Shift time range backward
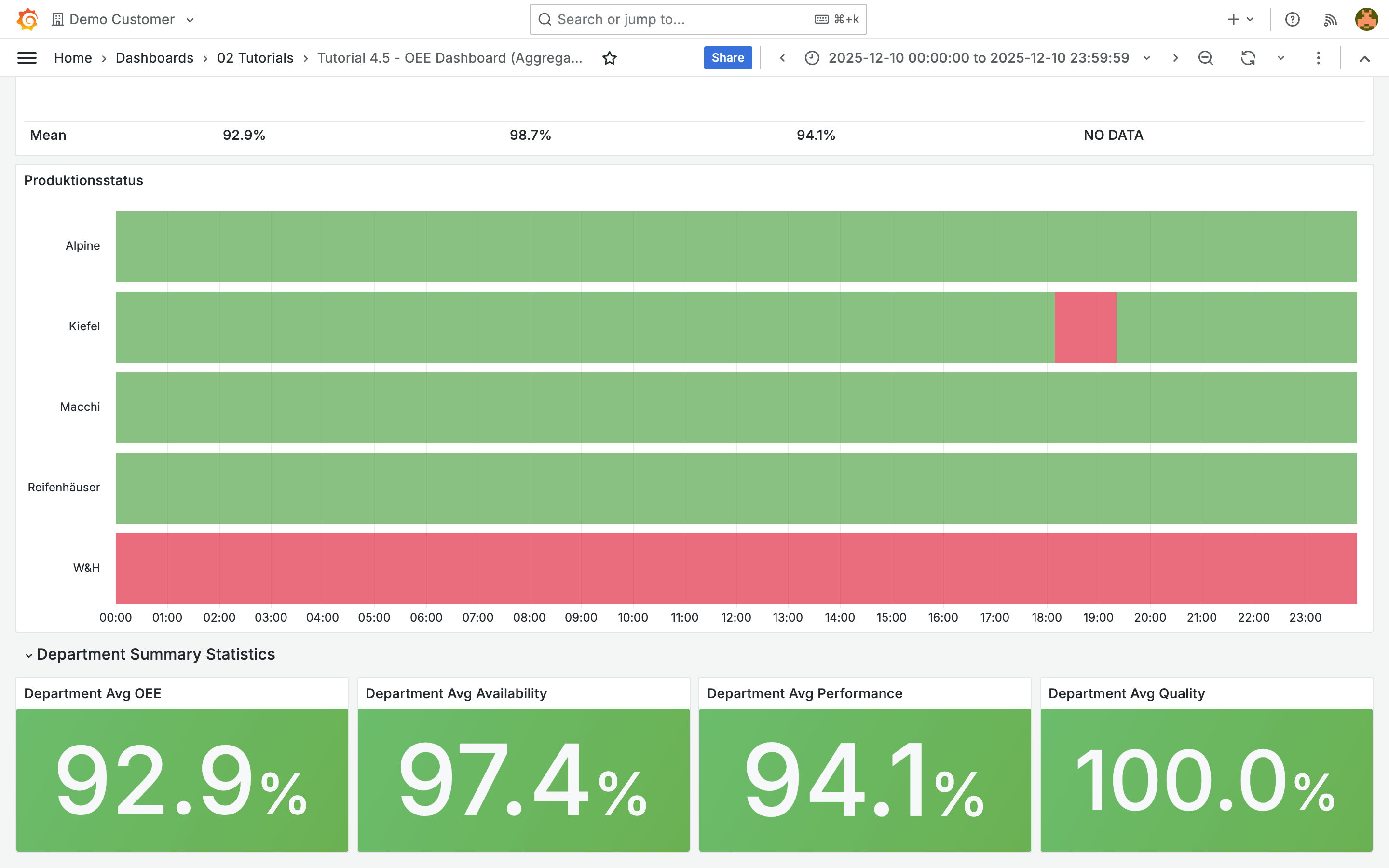Viewport: 1389px width, 868px height. (782, 58)
